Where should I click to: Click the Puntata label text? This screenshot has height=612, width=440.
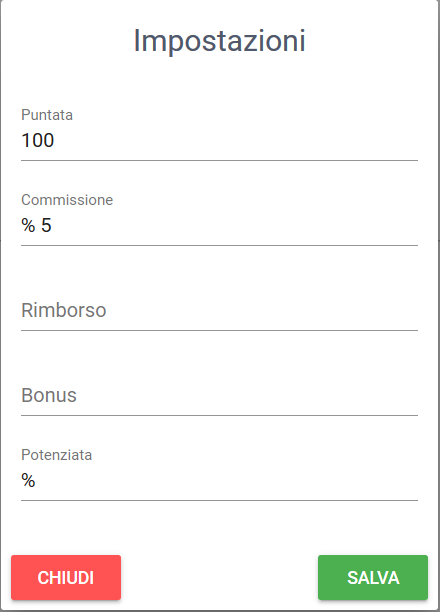point(47,115)
